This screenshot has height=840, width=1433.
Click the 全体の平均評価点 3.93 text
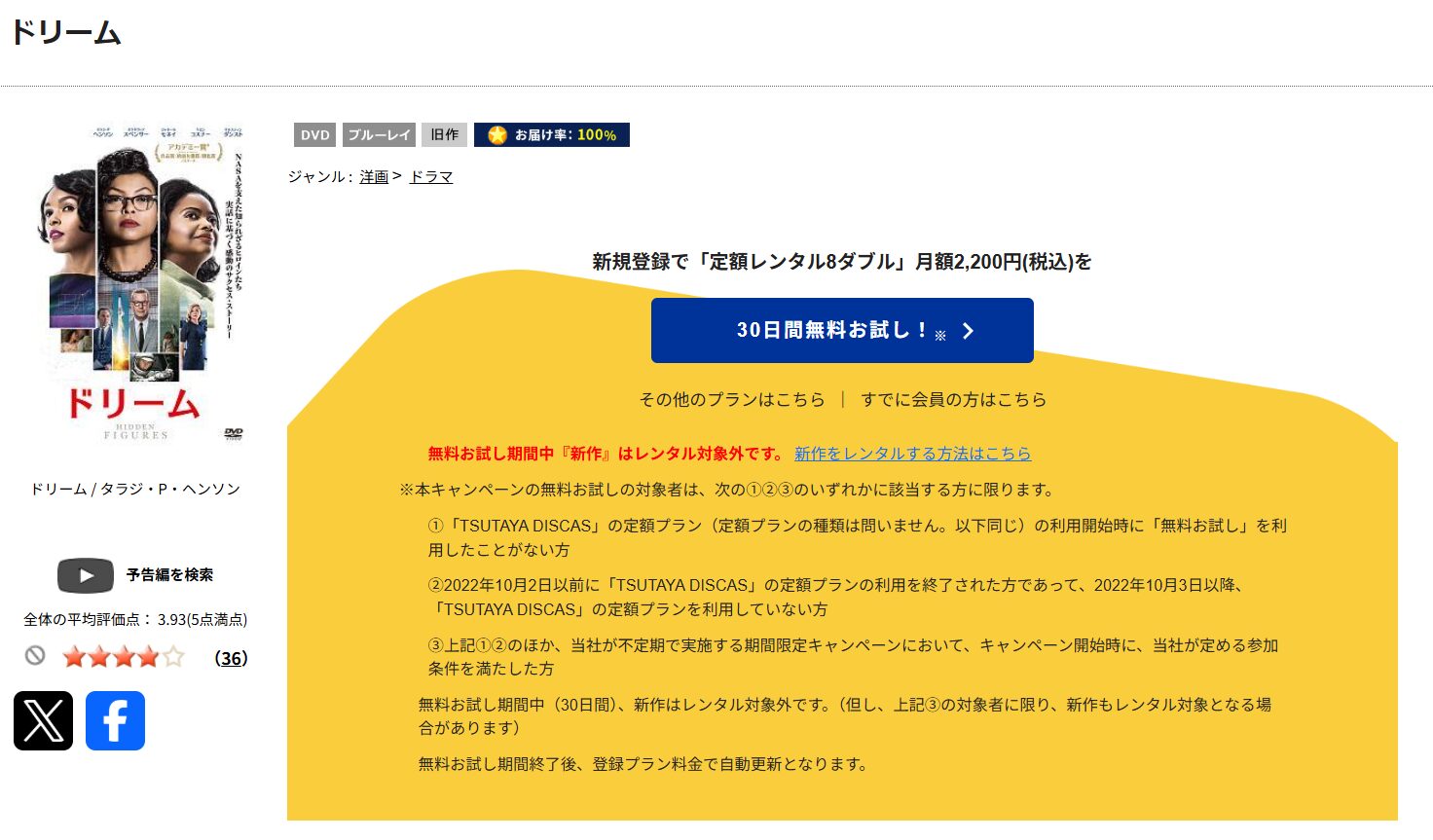pyautogui.click(x=135, y=619)
